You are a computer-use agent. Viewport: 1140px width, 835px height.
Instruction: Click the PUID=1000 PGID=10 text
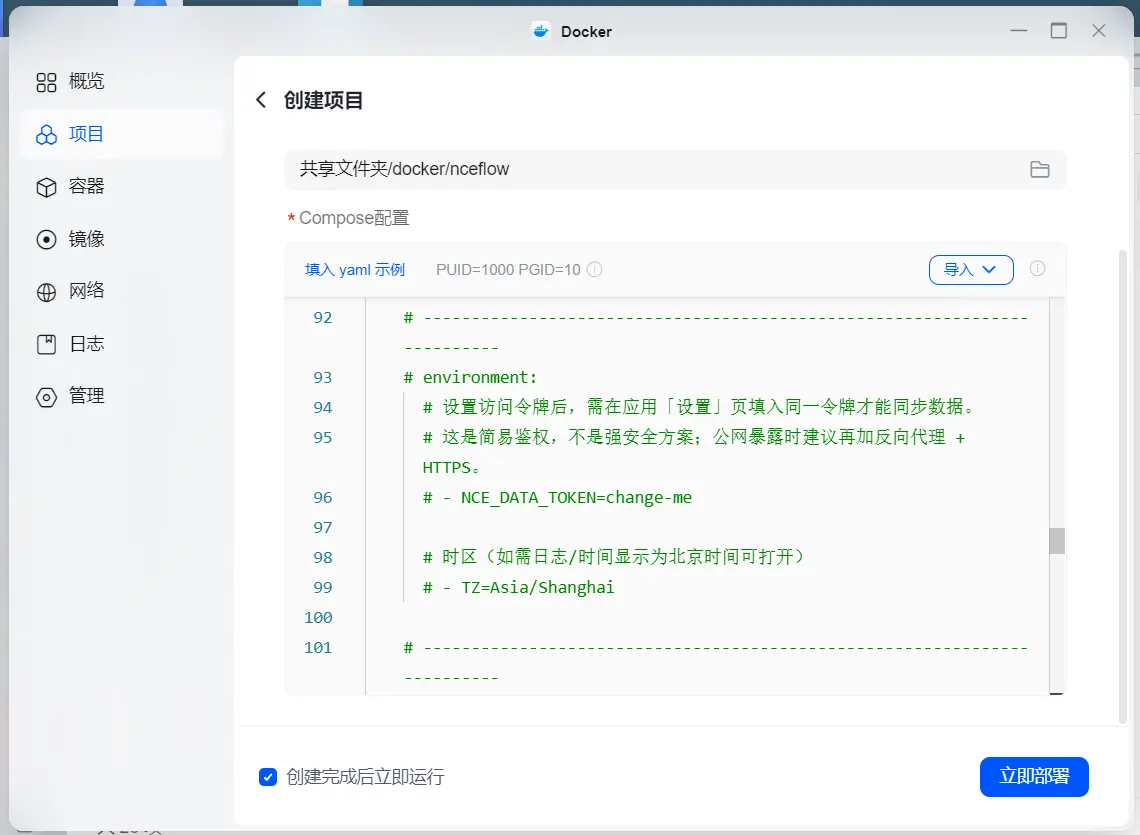point(508,270)
